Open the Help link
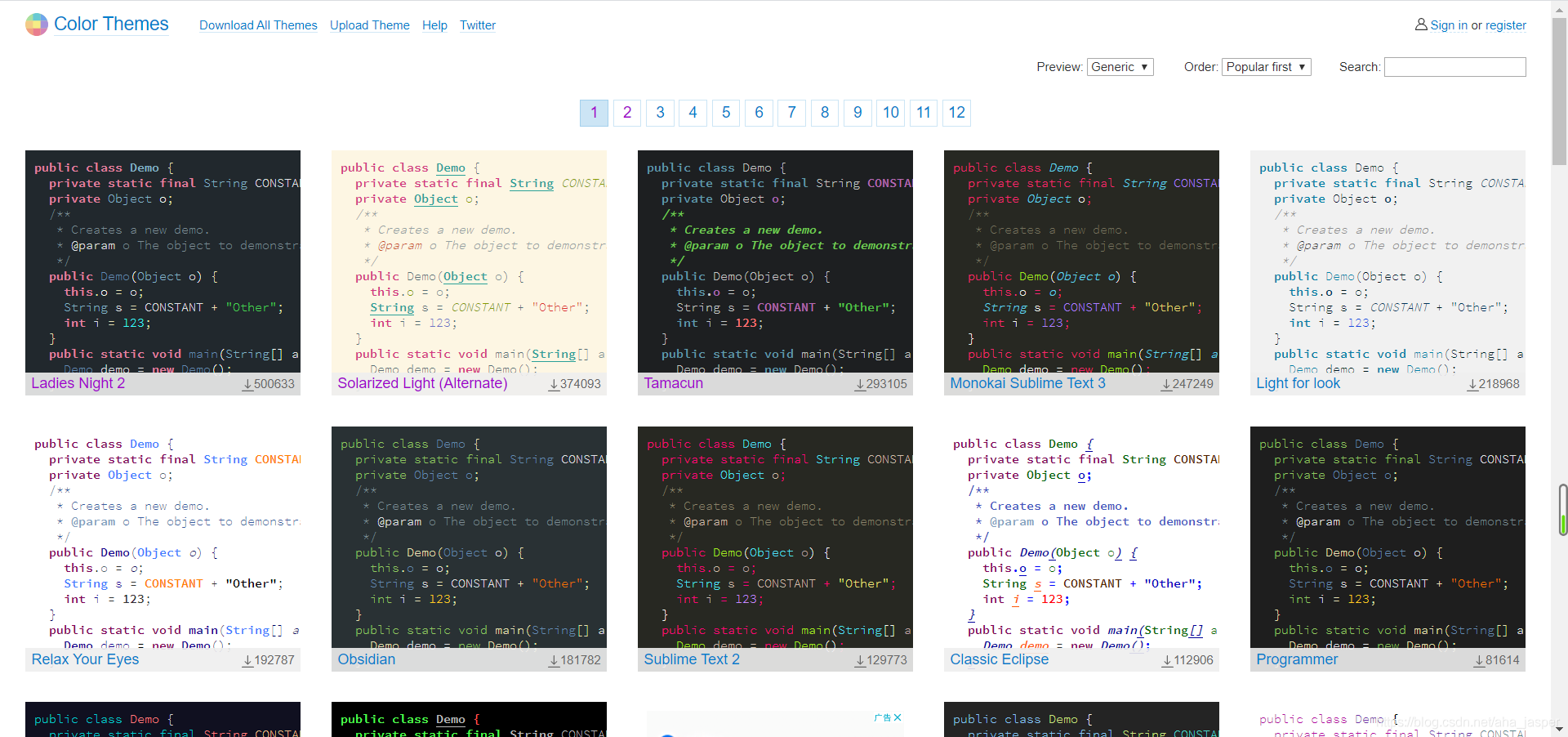Viewport: 1568px width, 737px height. tap(434, 25)
